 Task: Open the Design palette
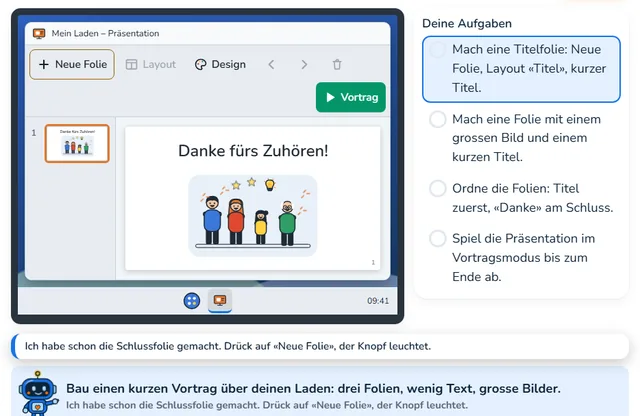220,65
